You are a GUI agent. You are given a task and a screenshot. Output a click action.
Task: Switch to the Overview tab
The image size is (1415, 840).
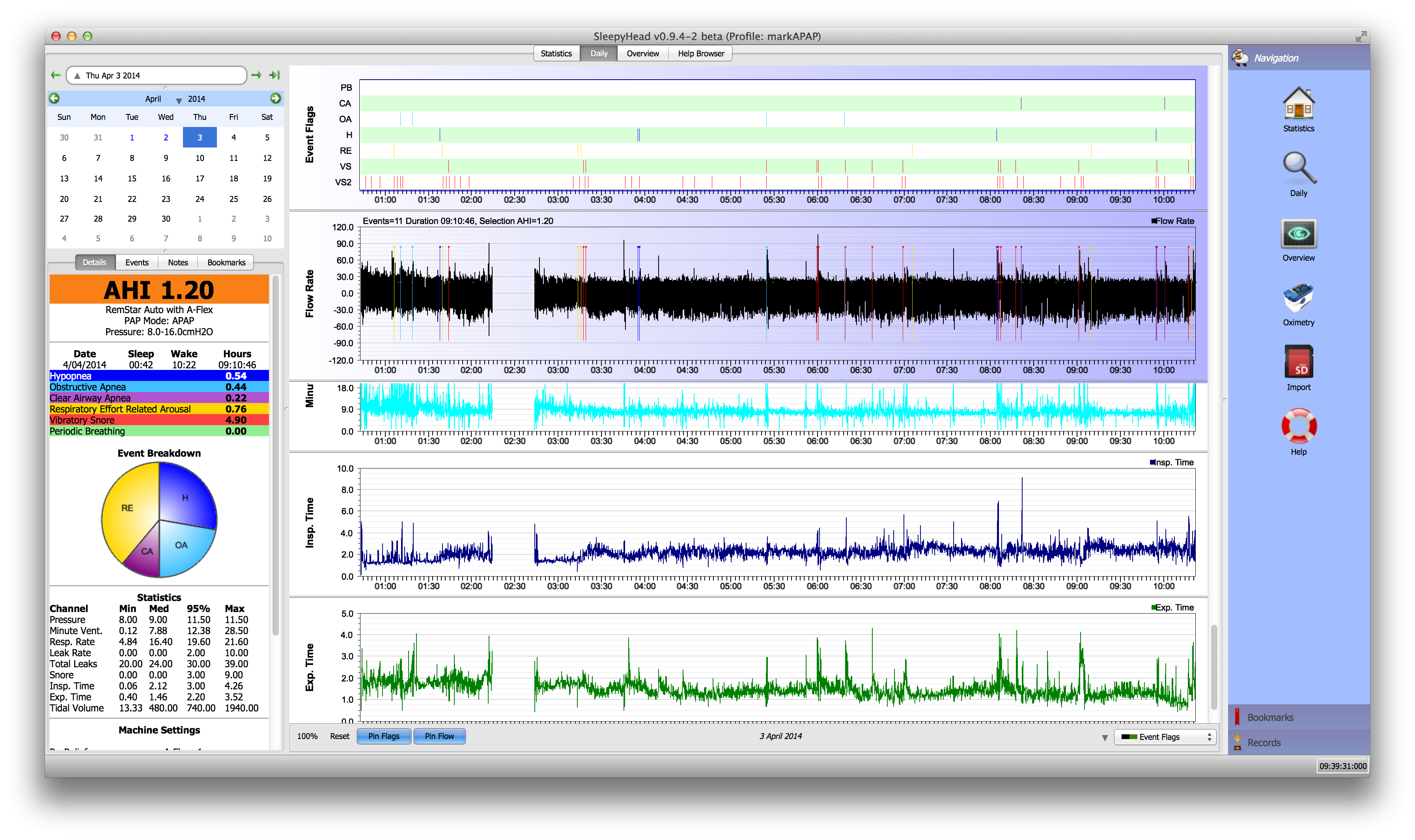click(642, 54)
